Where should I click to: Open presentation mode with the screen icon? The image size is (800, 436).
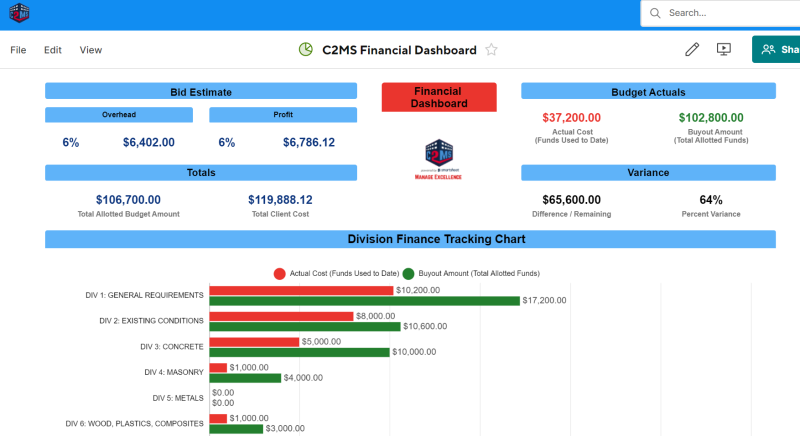(x=724, y=50)
